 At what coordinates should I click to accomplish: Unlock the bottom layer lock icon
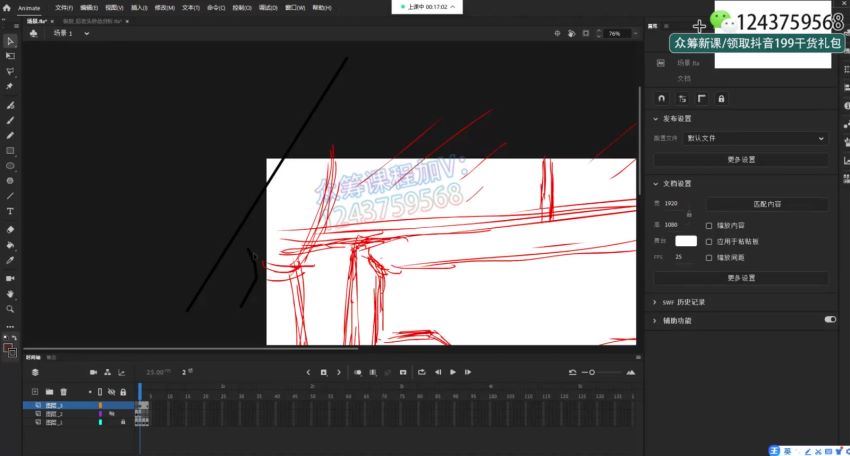[123, 421]
